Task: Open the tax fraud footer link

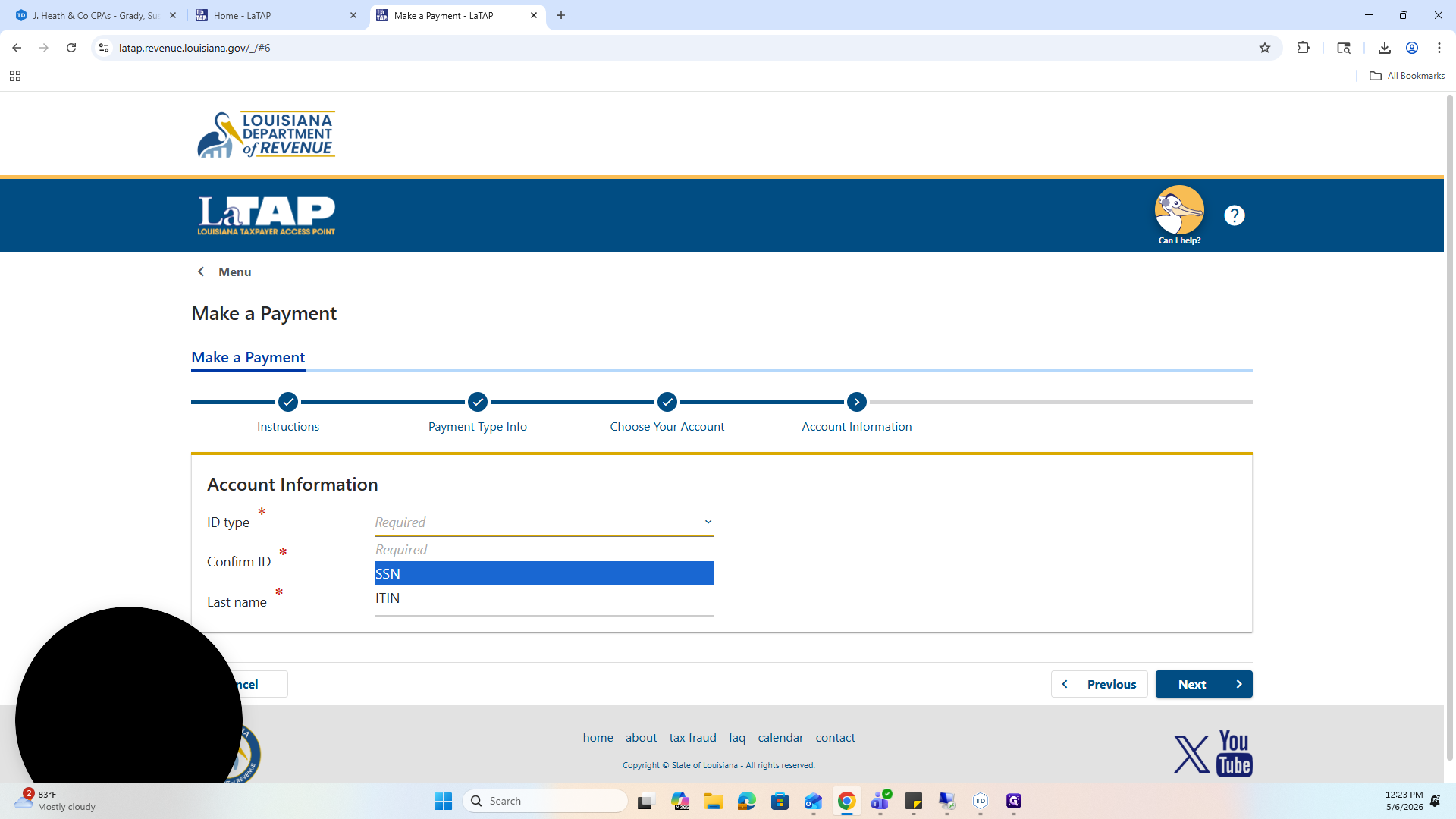Action: coord(692,737)
